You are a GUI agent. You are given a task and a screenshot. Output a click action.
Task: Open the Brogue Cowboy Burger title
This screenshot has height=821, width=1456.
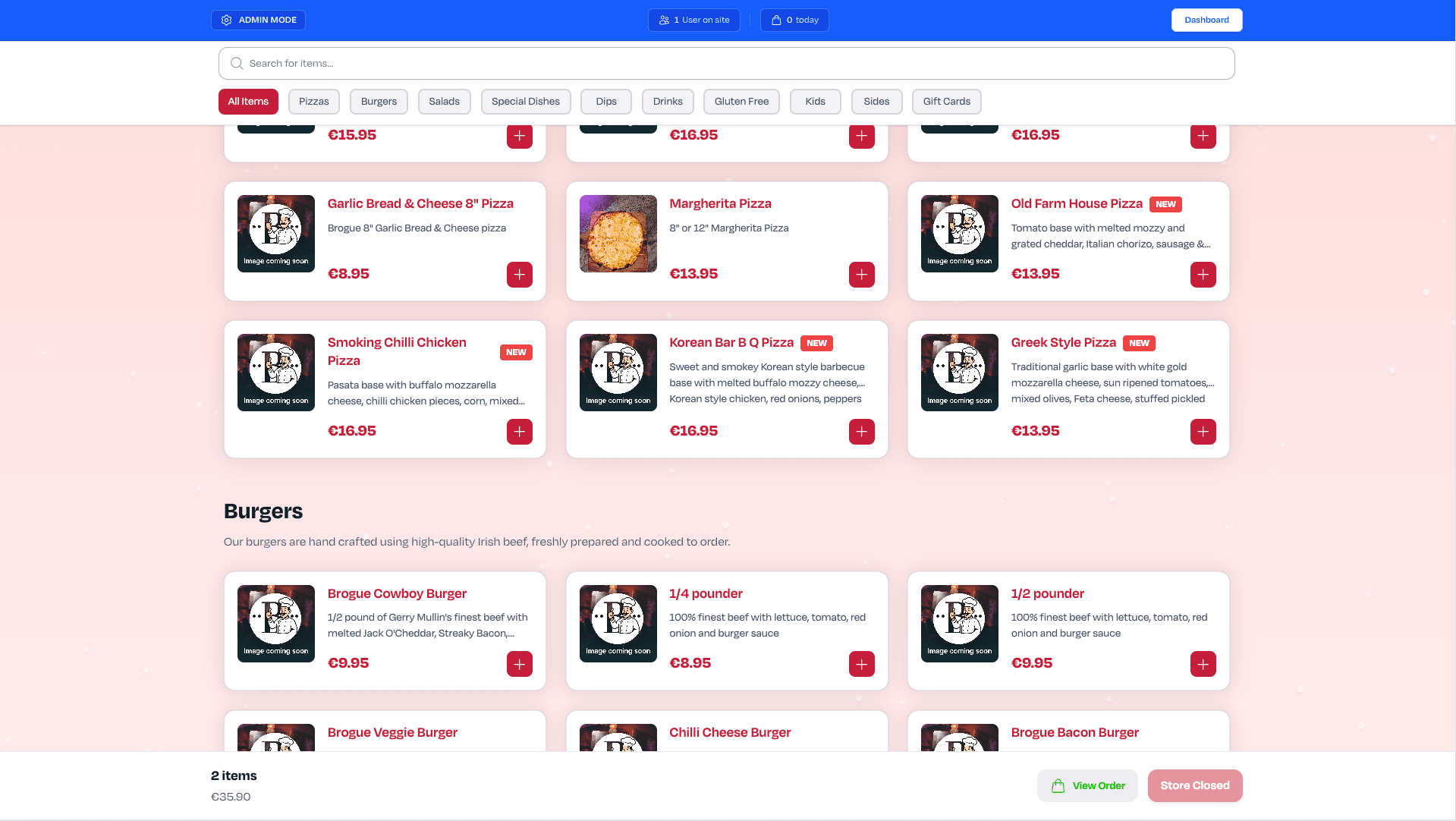coord(397,594)
